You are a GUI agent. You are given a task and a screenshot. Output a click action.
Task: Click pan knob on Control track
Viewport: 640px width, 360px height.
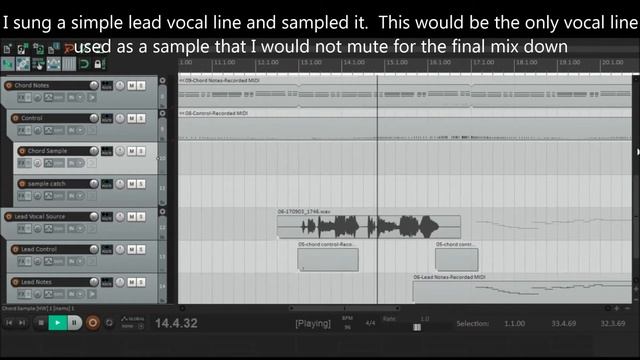point(120,118)
